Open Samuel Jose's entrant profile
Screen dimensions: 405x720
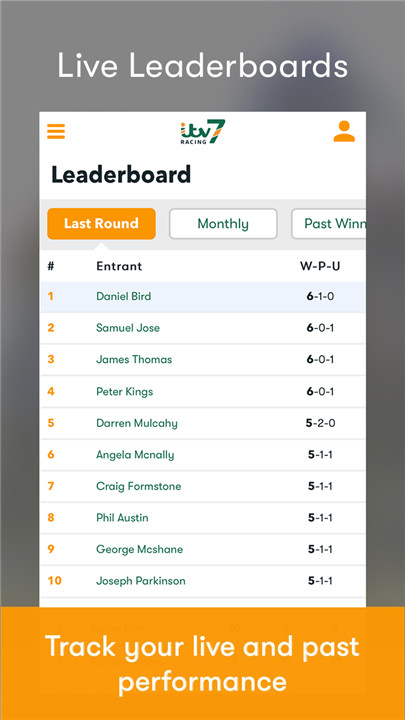click(128, 328)
